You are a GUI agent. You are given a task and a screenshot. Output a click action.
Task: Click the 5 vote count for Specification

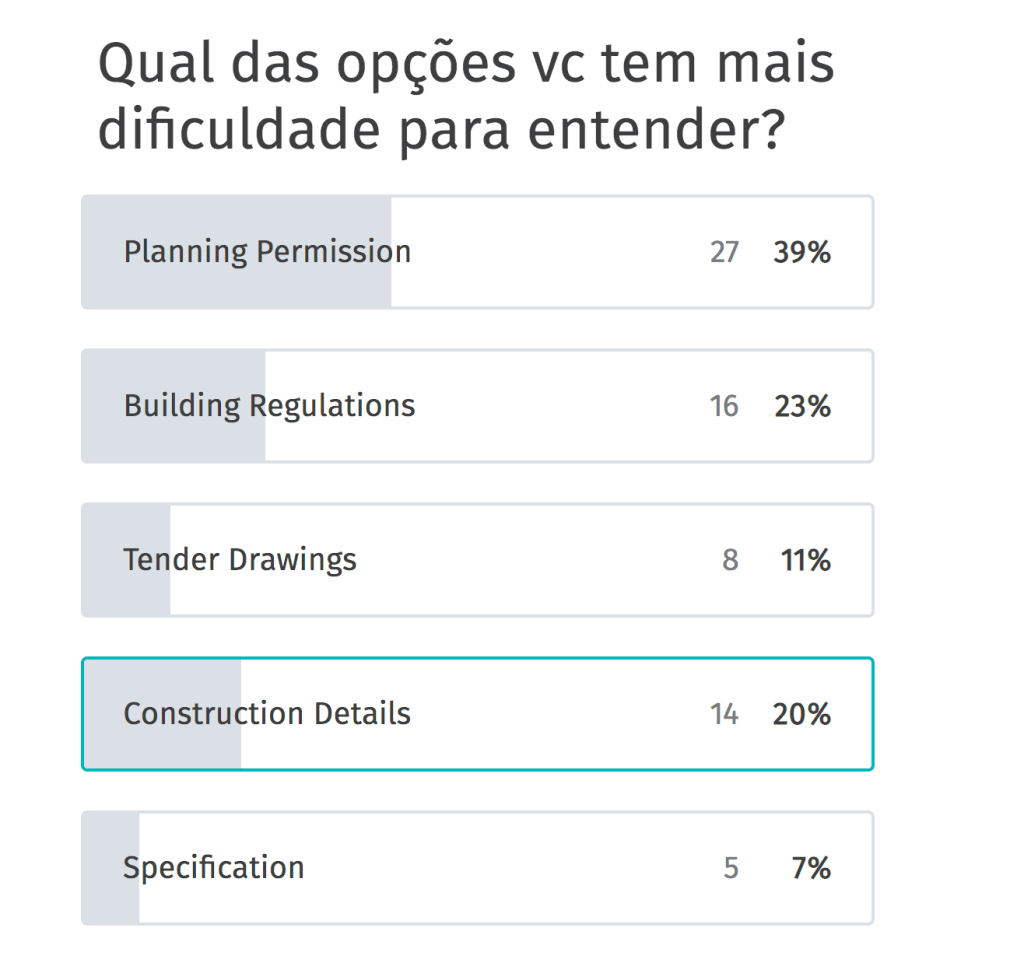731,869
